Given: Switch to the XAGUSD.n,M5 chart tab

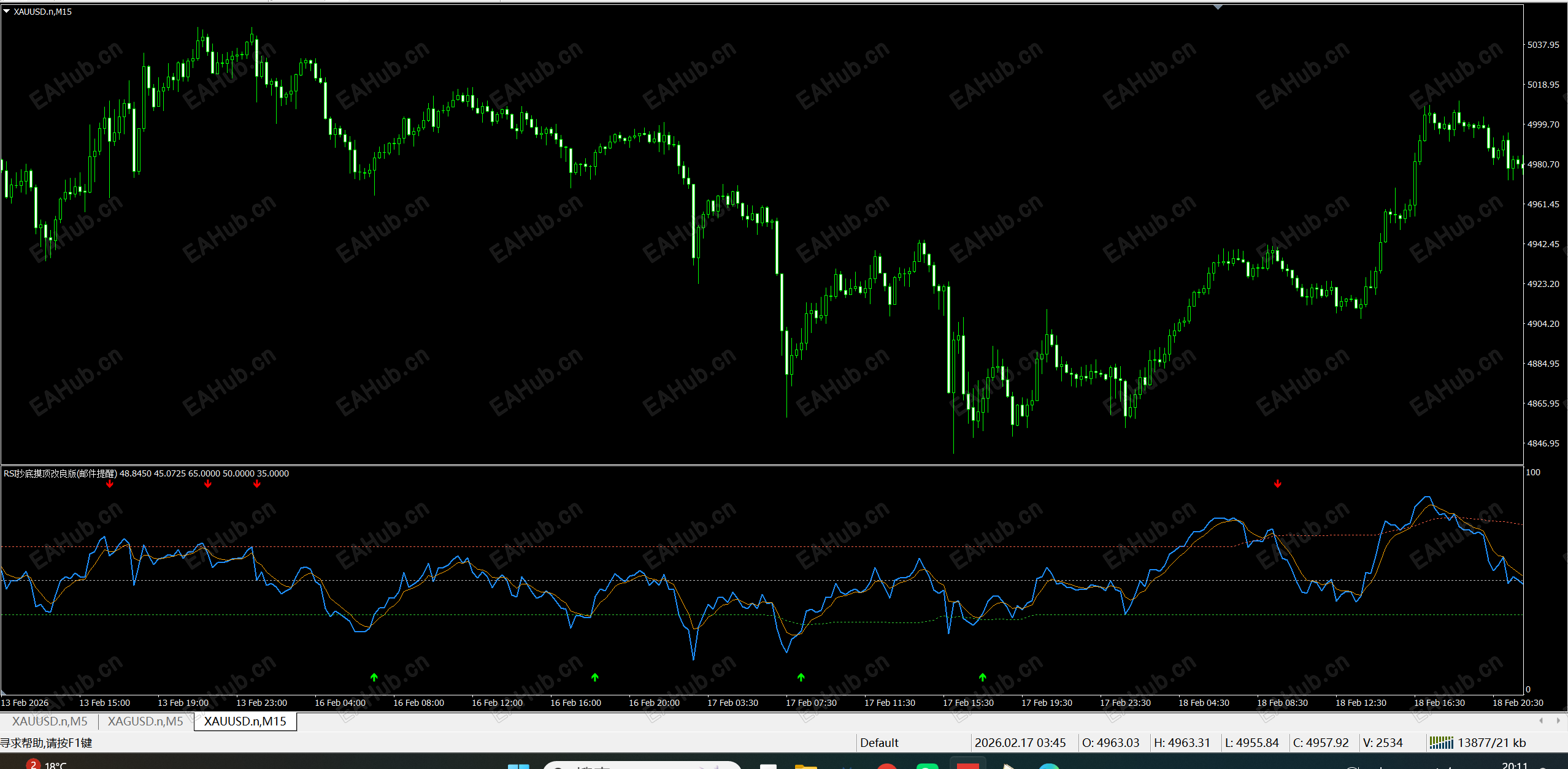Looking at the screenshot, I should coord(145,721).
